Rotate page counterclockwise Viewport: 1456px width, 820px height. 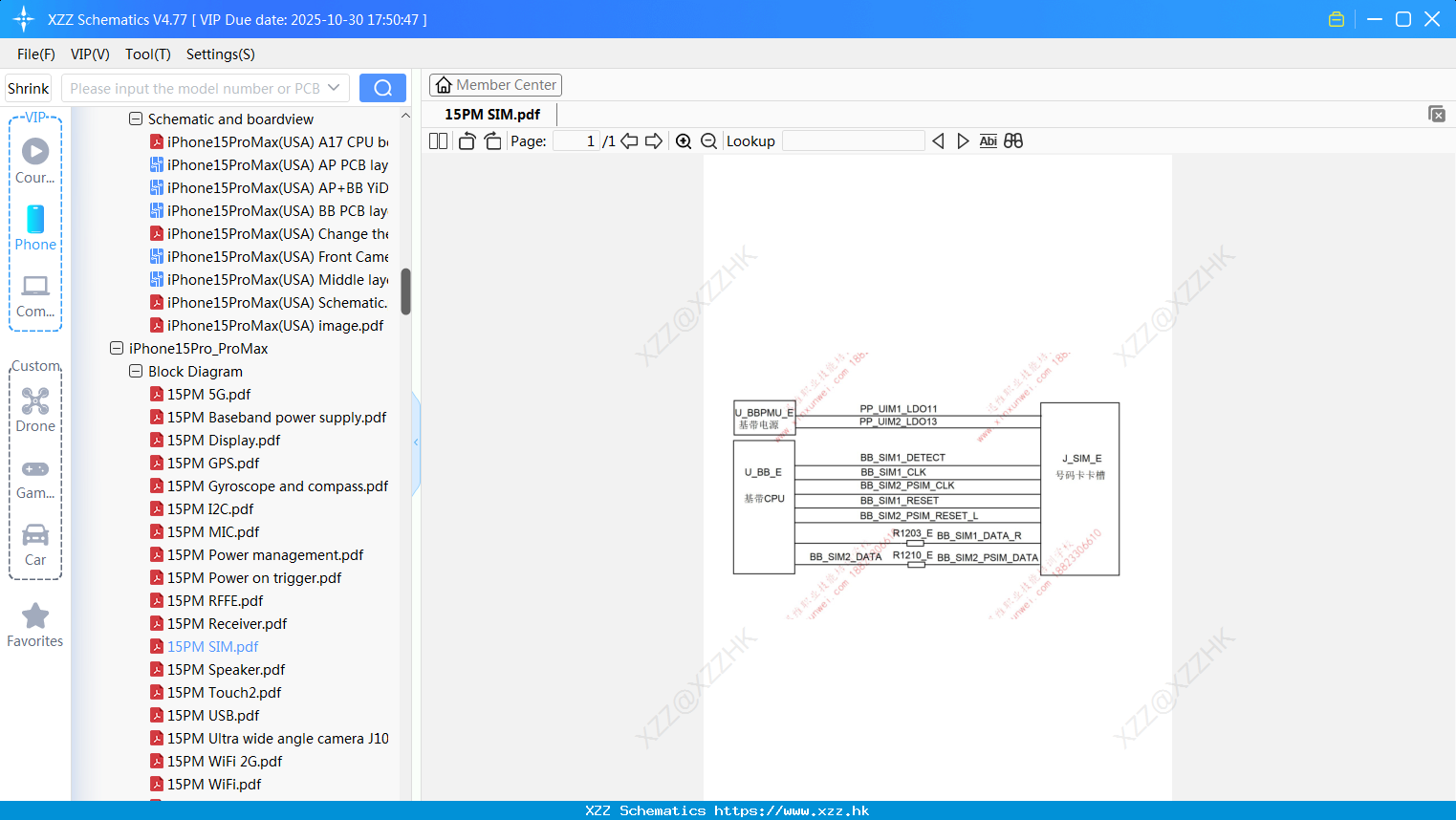click(x=467, y=140)
